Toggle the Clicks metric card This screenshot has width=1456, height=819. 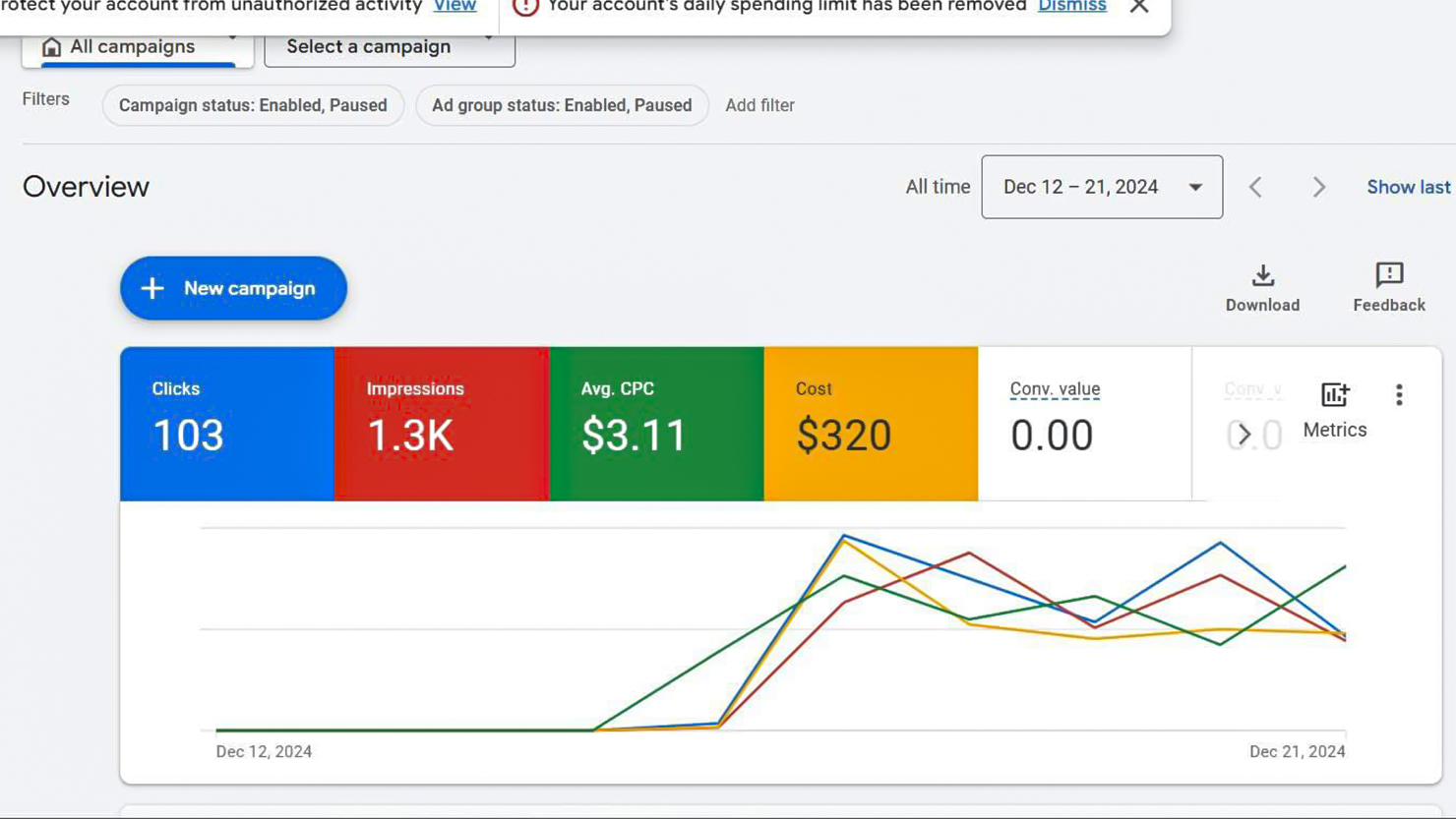(x=227, y=424)
